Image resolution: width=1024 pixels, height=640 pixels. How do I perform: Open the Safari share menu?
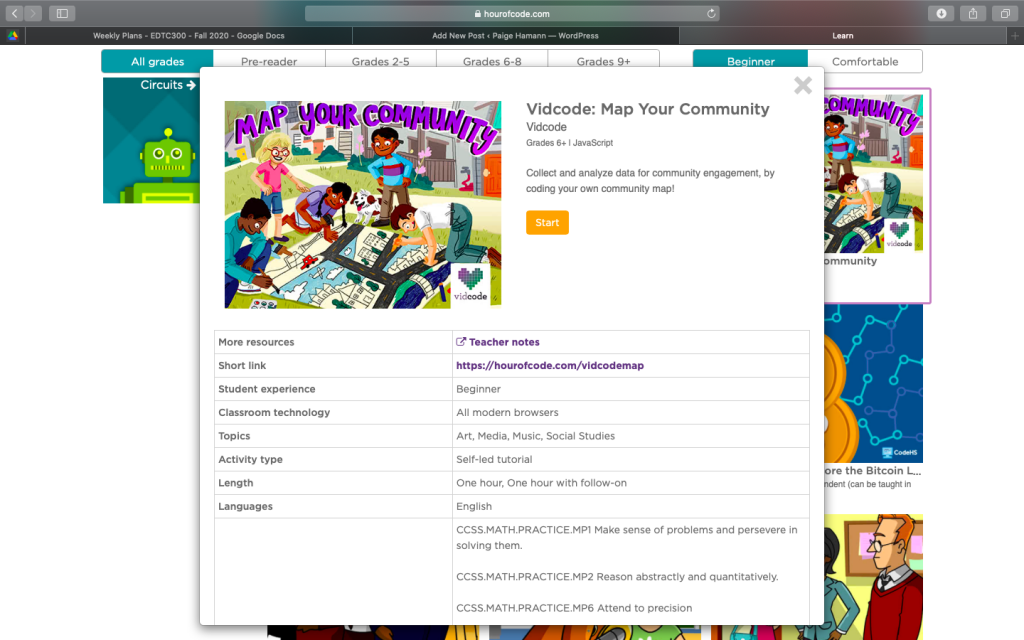(973, 13)
